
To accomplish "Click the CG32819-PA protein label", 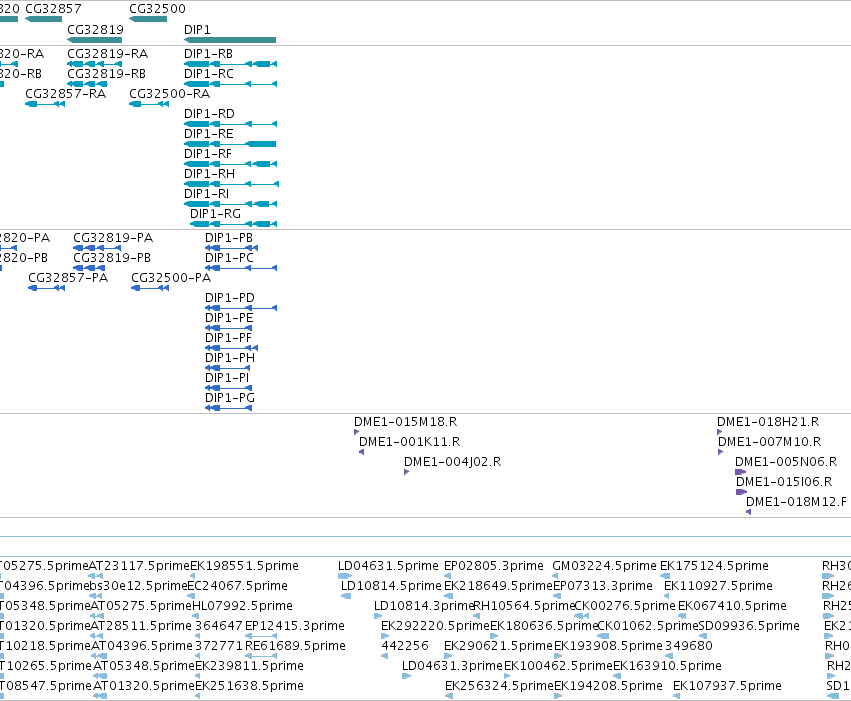I will [113, 238].
